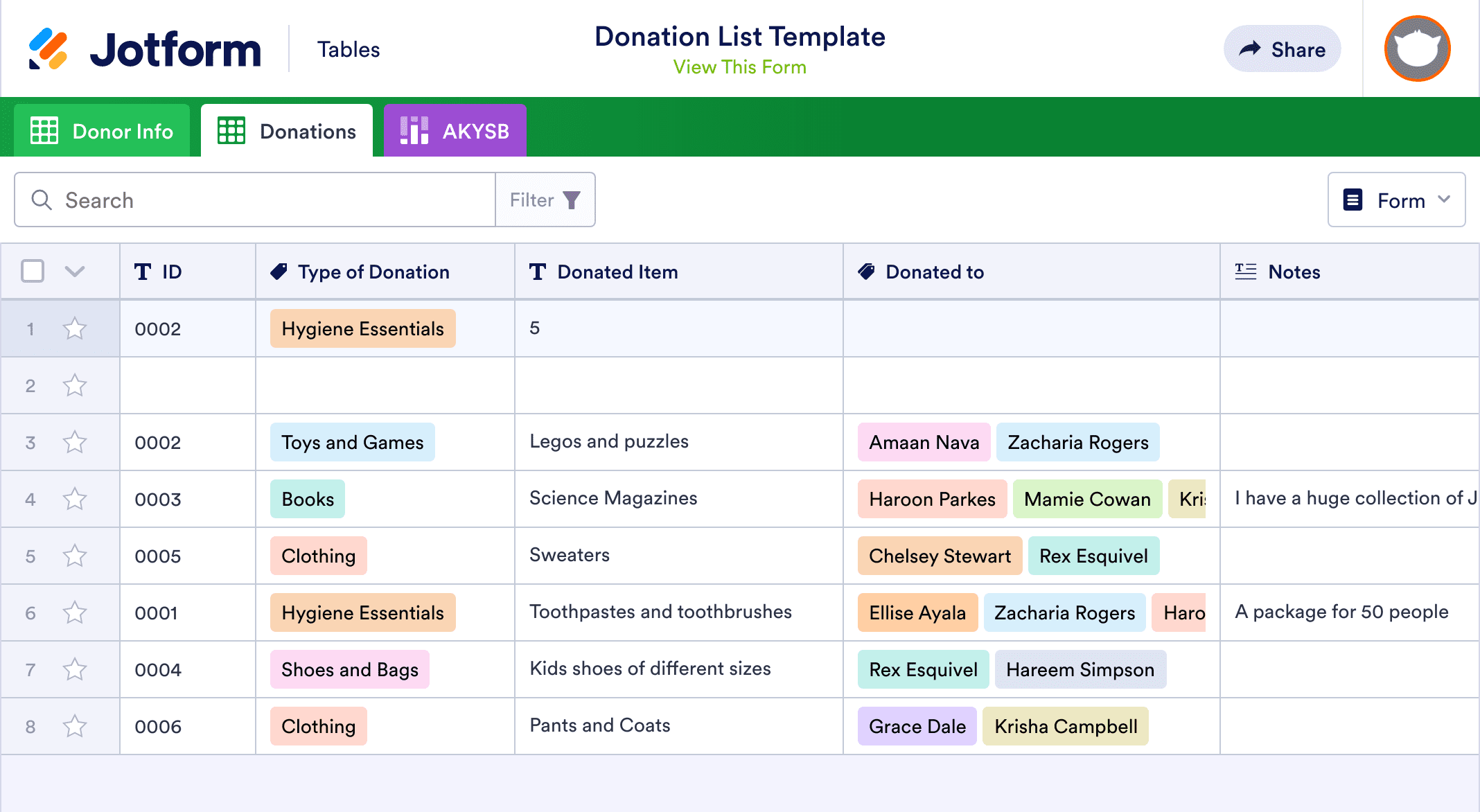
Task: Star the Toys and Games row
Action: (x=75, y=442)
